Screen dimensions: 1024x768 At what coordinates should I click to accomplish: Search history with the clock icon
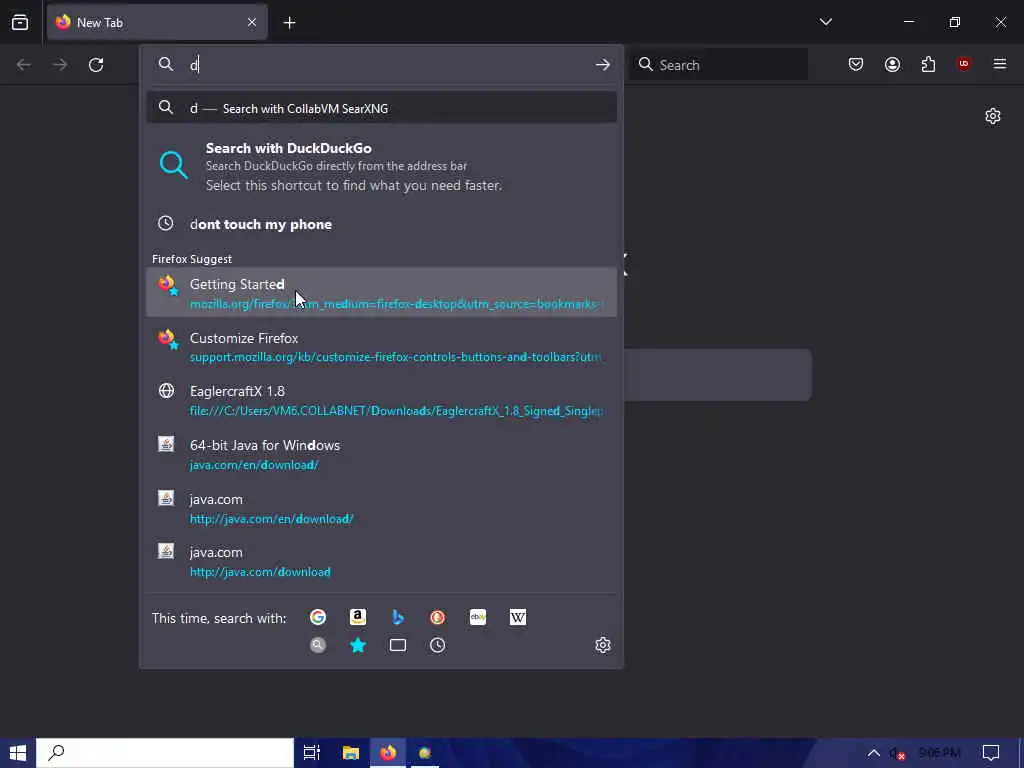(438, 645)
